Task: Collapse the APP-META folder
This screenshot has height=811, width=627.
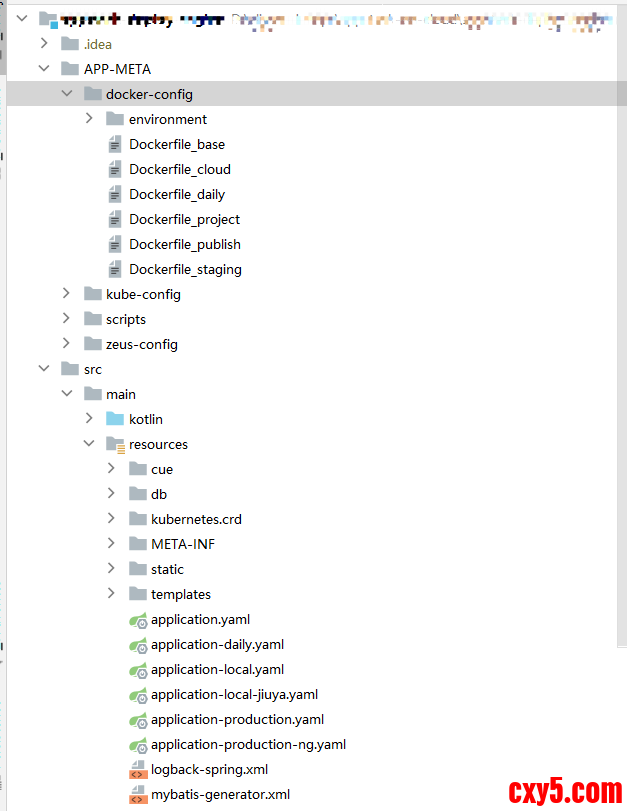Action: tap(43, 69)
